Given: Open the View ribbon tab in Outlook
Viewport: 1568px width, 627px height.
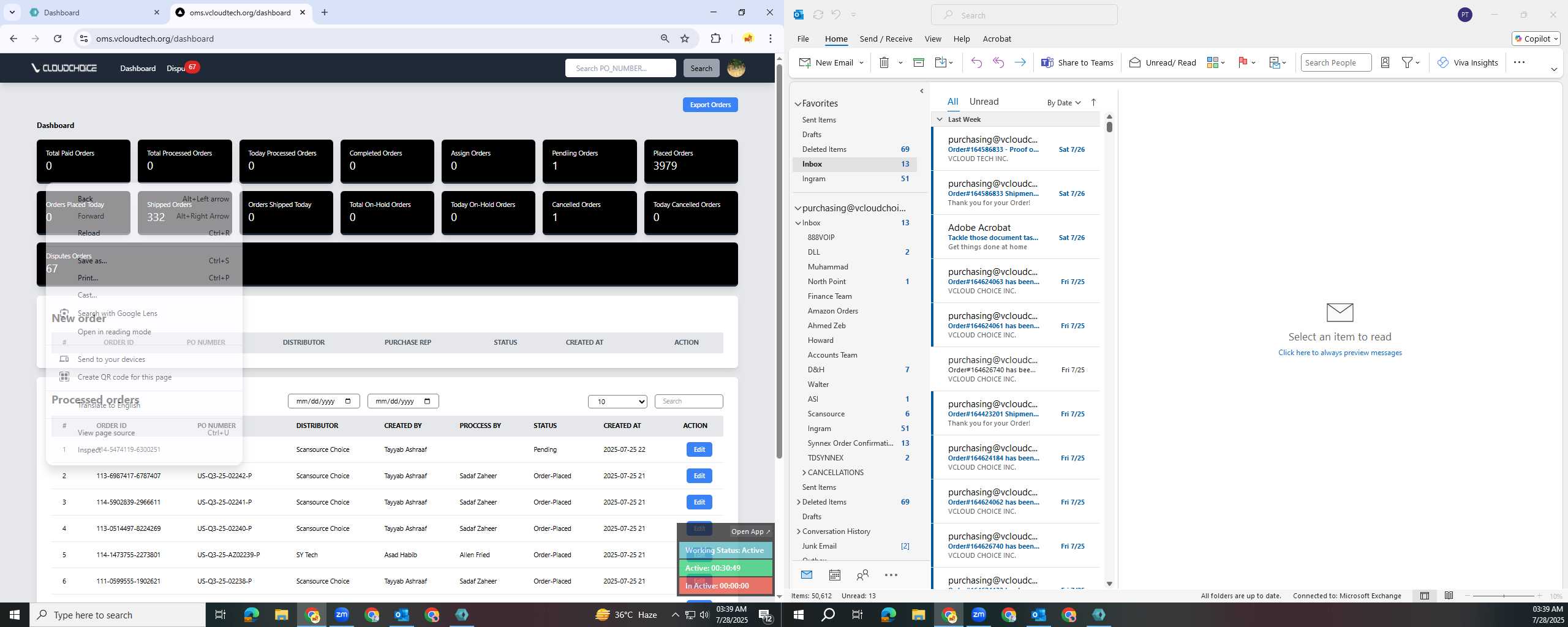Looking at the screenshot, I should tap(932, 39).
